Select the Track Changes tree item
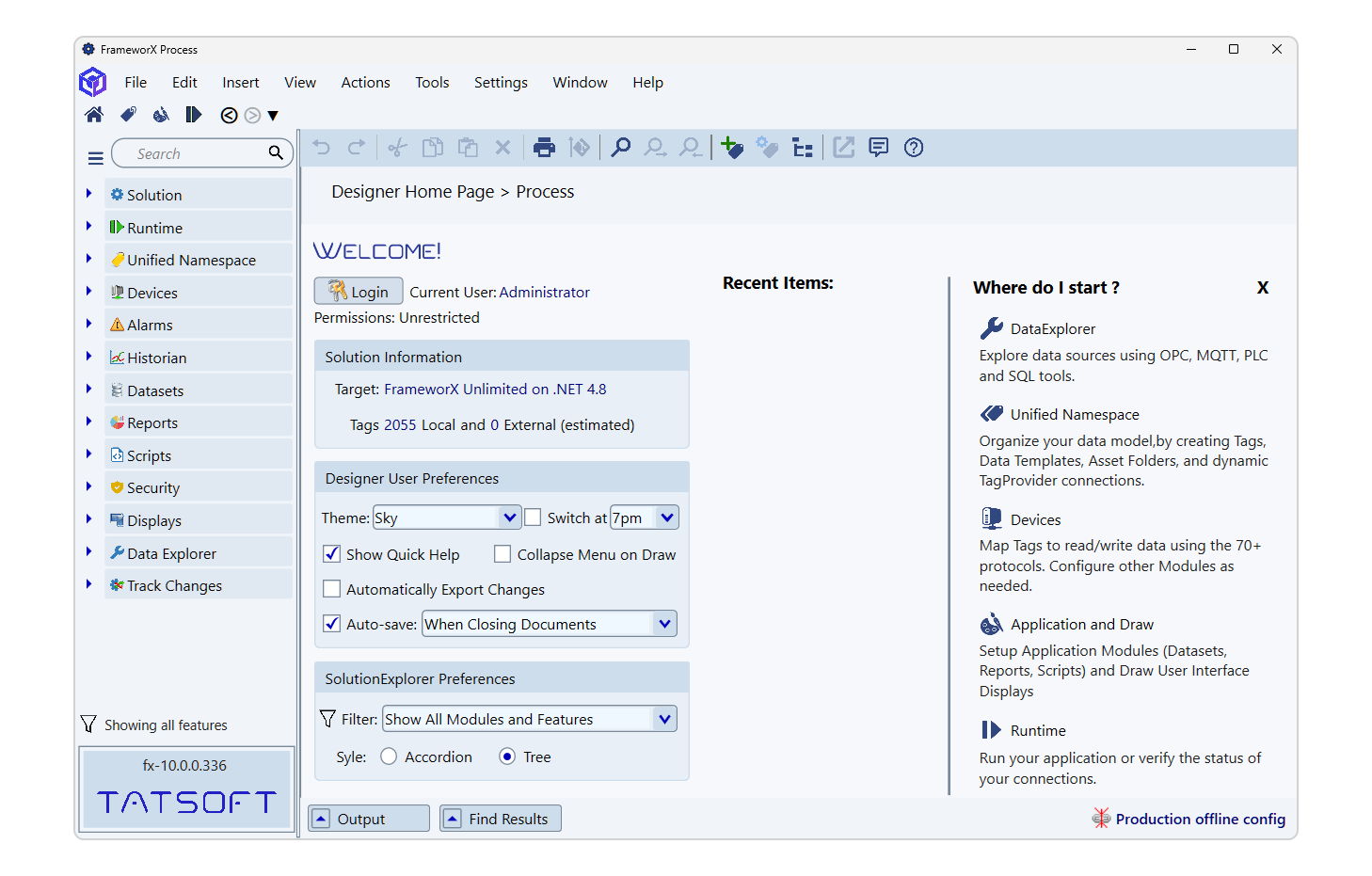 pyautogui.click(x=199, y=585)
